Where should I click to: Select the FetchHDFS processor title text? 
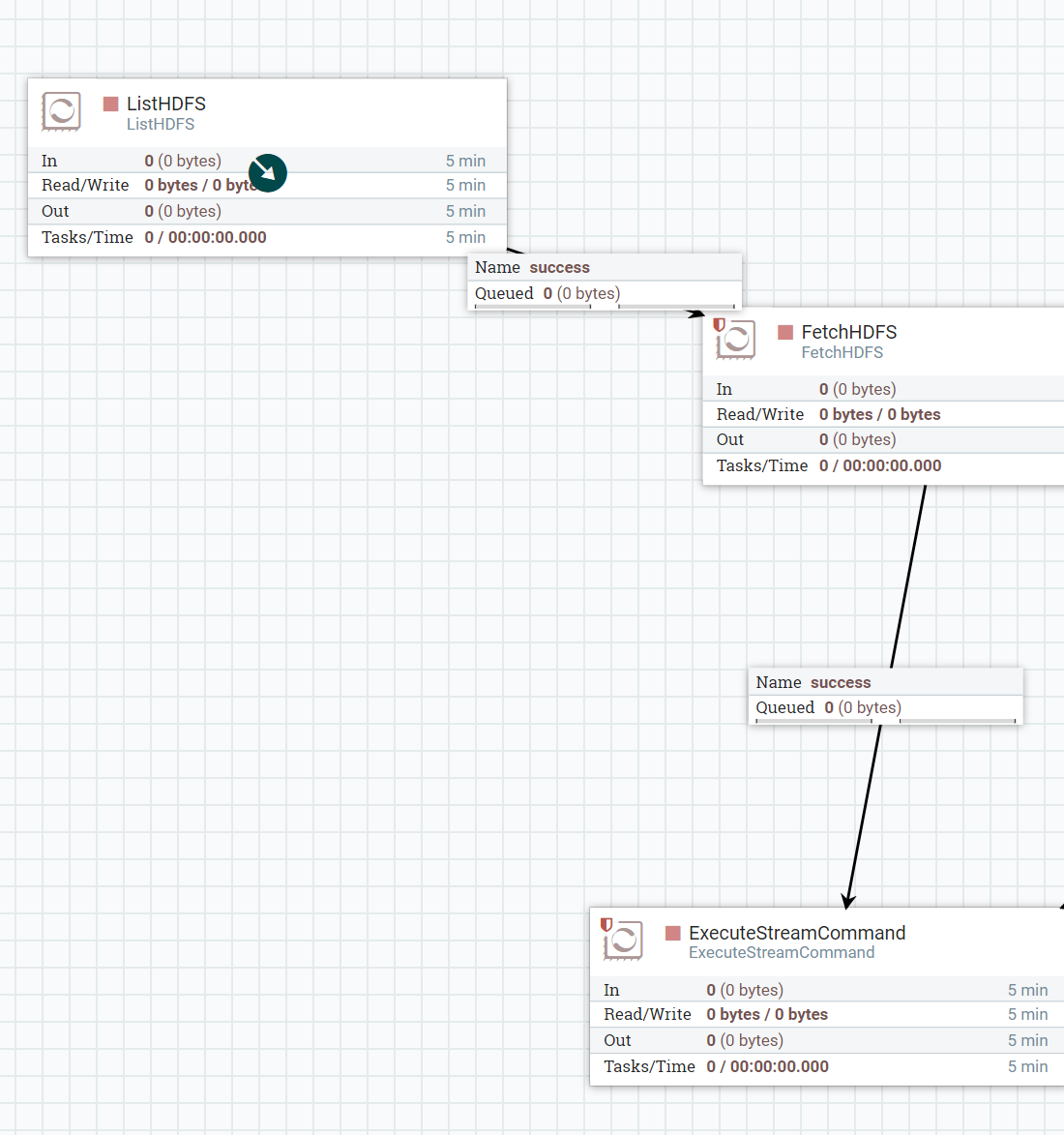(849, 332)
